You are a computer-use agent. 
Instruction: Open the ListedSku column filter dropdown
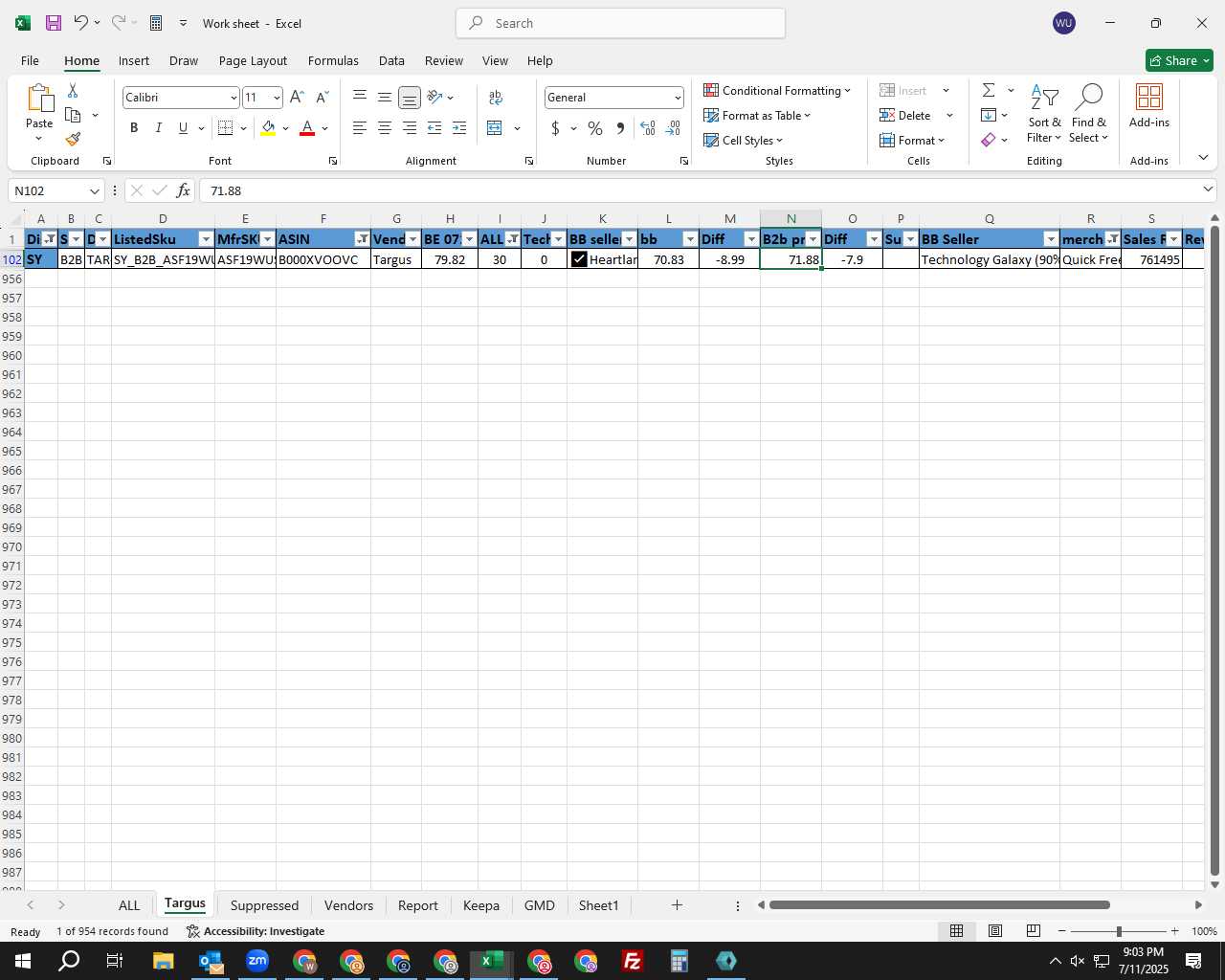(x=206, y=239)
